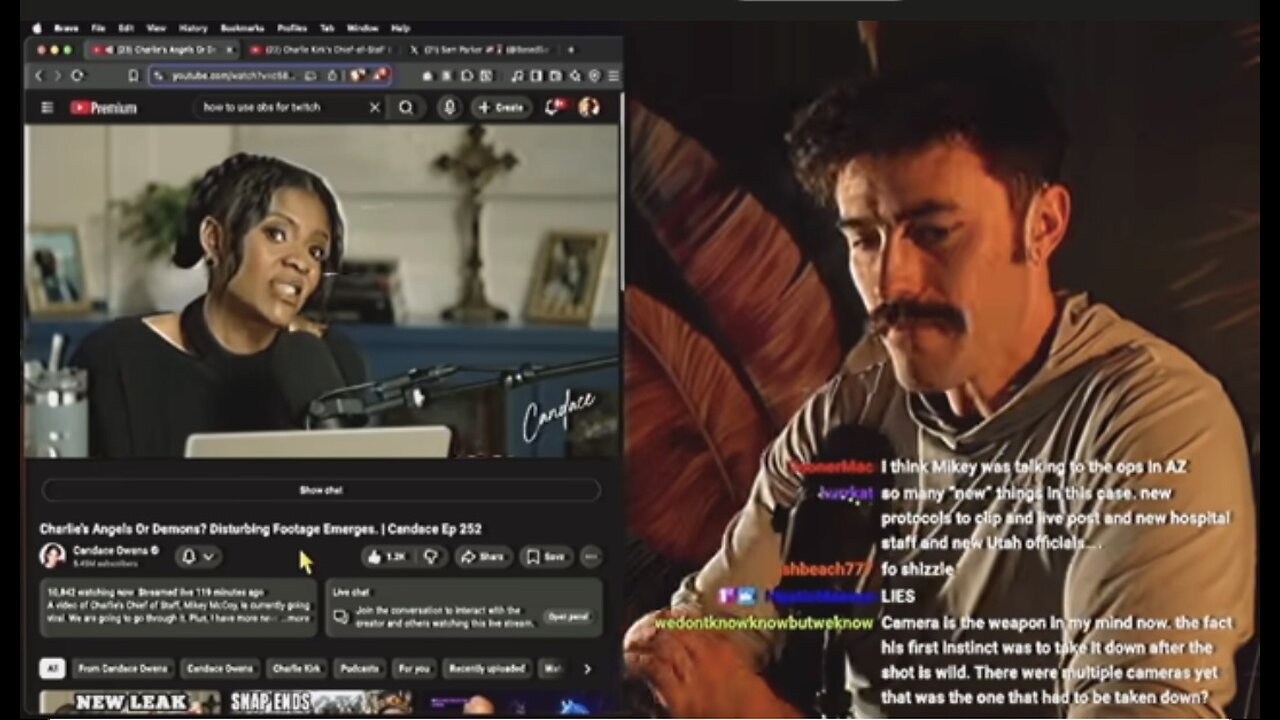Open the Brave menu in menu bar

tap(67, 28)
